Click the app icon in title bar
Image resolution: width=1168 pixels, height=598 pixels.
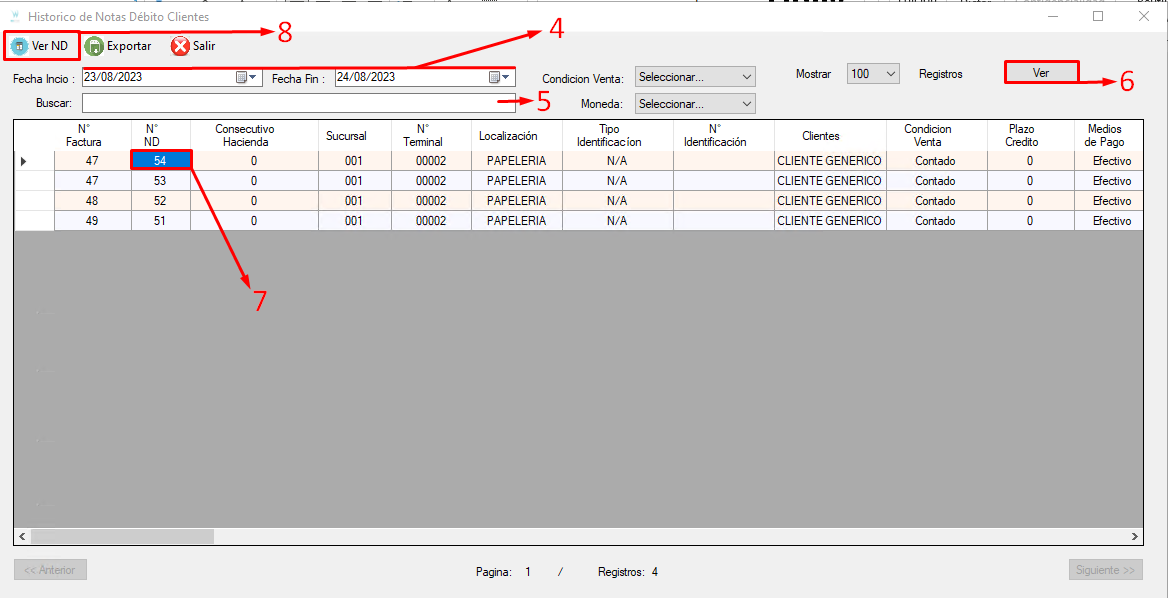click(x=16, y=16)
